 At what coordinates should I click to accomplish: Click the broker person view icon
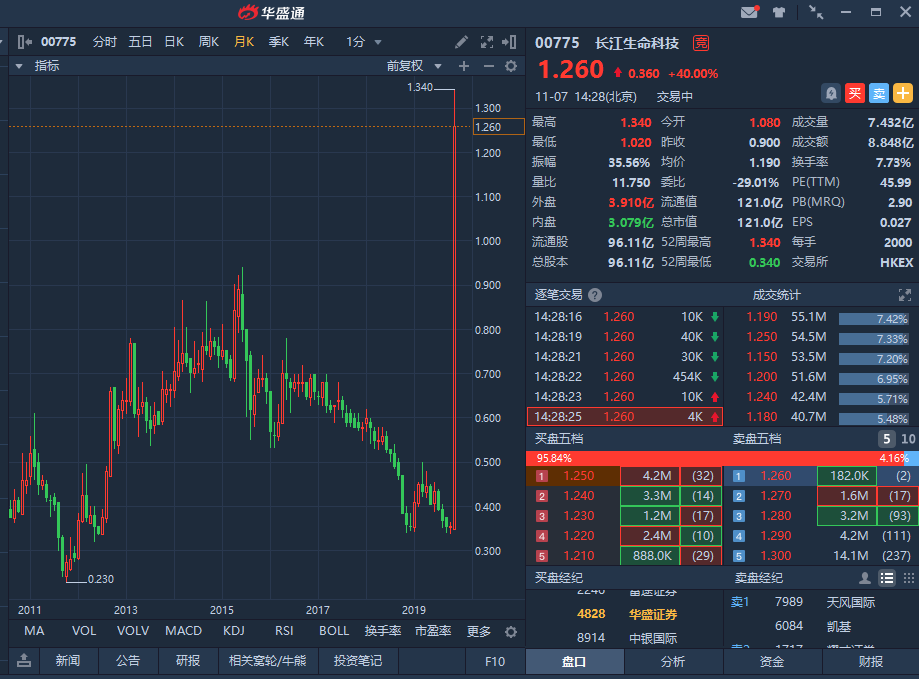(864, 578)
